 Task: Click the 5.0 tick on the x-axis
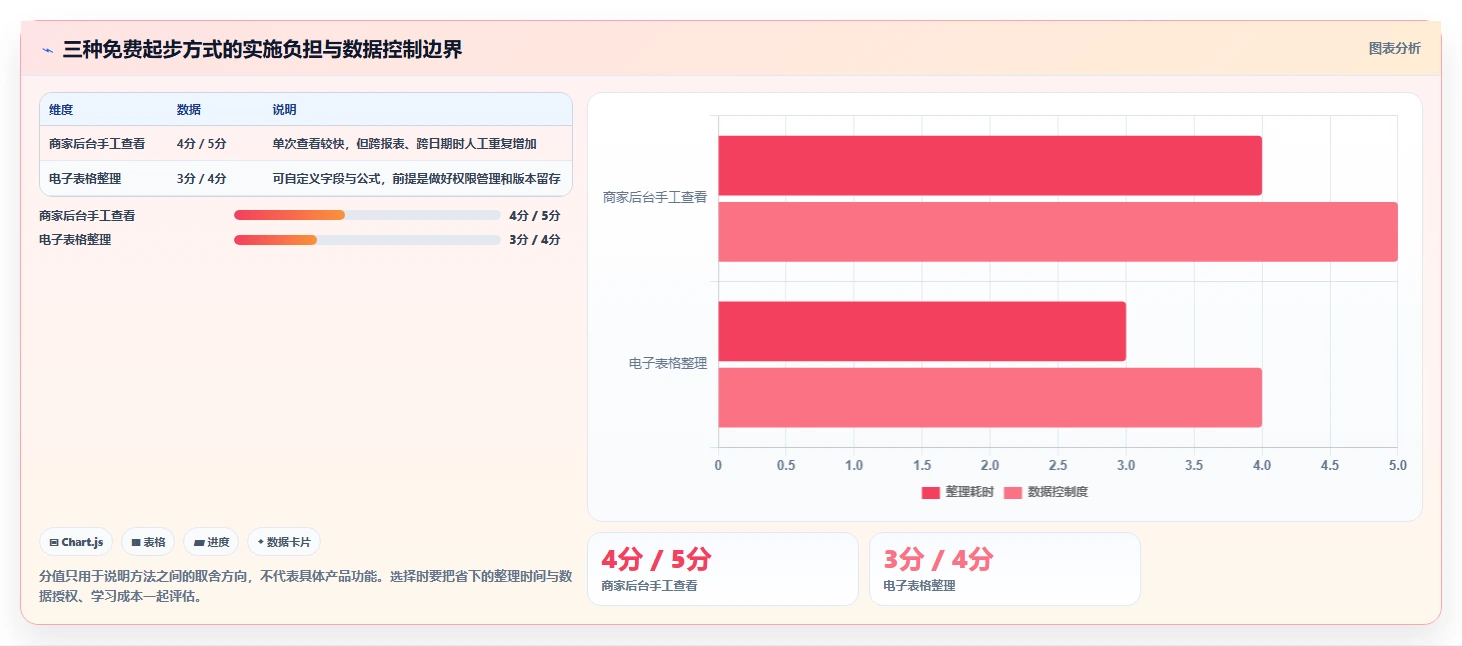click(x=1397, y=465)
